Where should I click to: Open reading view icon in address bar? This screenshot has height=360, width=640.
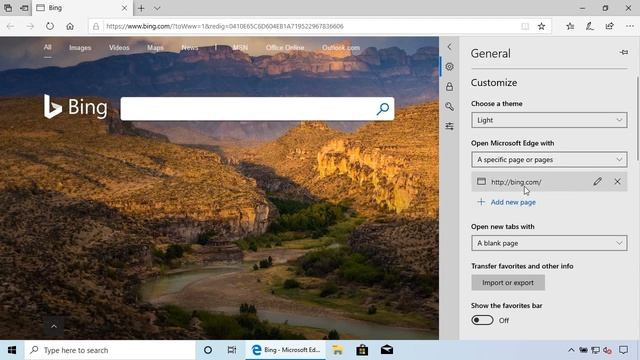[x=525, y=26]
